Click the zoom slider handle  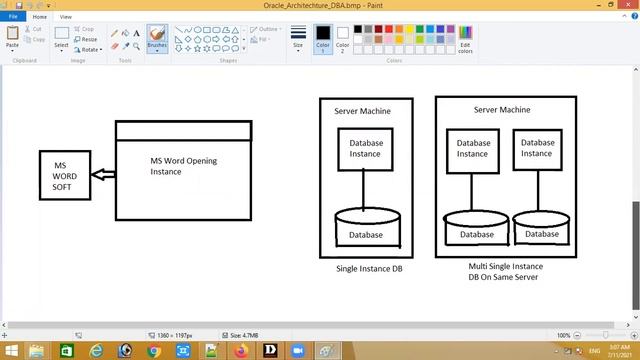605,335
